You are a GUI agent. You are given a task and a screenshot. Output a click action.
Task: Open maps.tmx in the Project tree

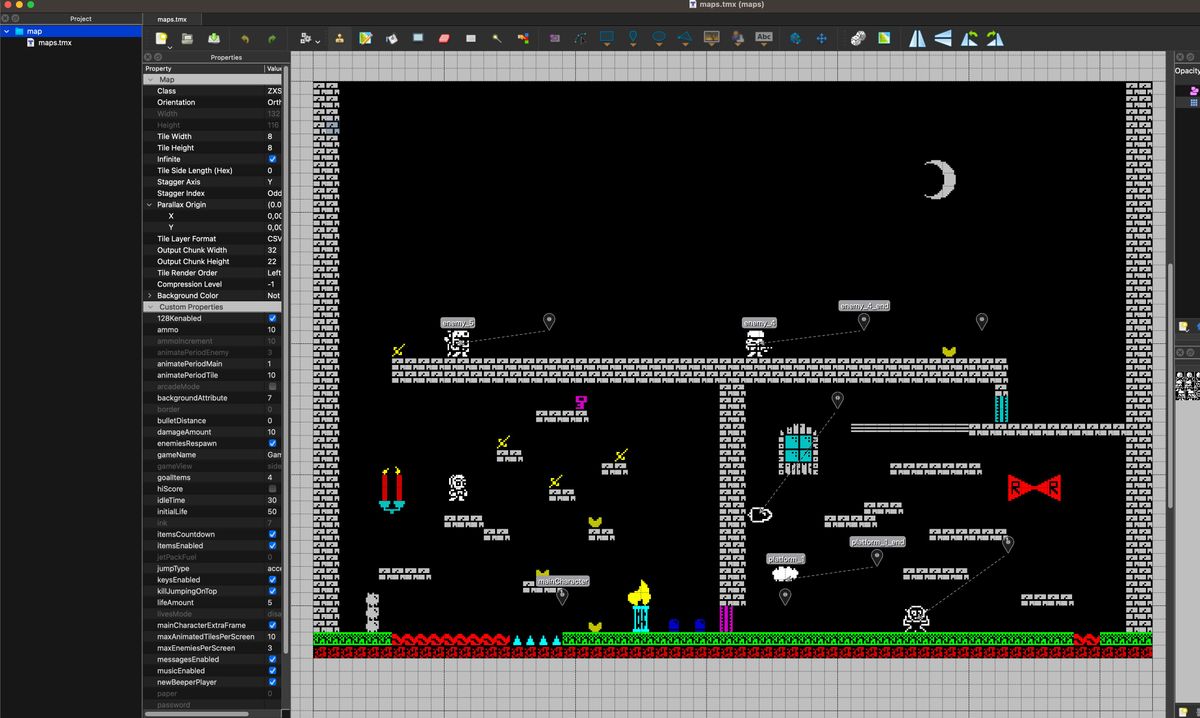(x=54, y=43)
